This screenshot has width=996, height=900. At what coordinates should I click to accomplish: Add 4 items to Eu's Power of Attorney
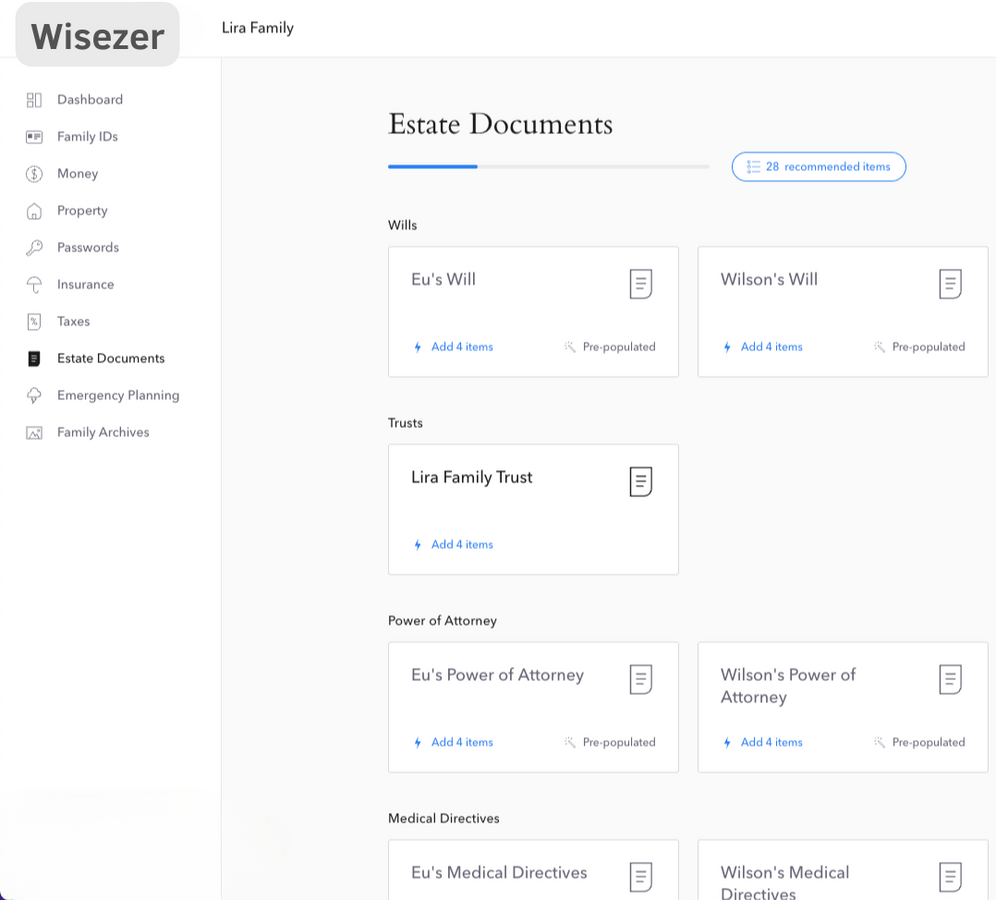462,742
